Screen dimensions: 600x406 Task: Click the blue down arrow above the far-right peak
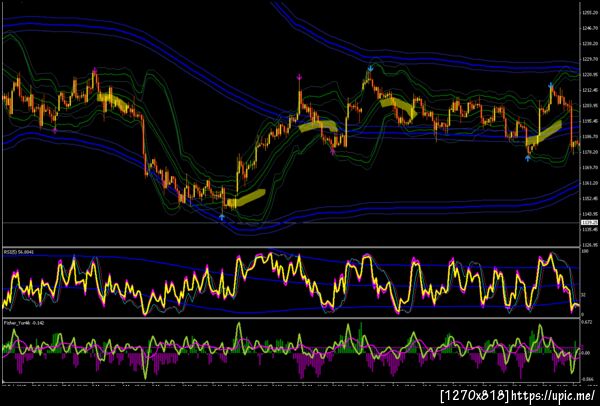(x=551, y=85)
